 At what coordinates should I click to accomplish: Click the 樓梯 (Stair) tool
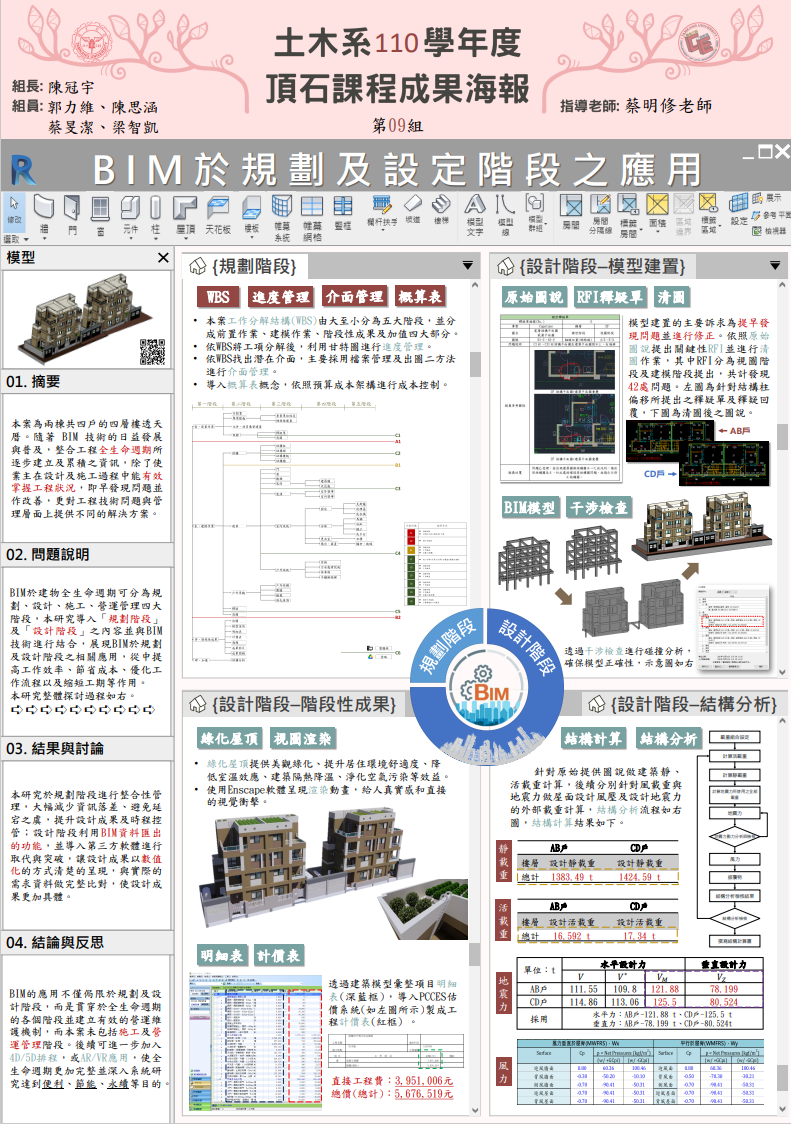pos(441,209)
